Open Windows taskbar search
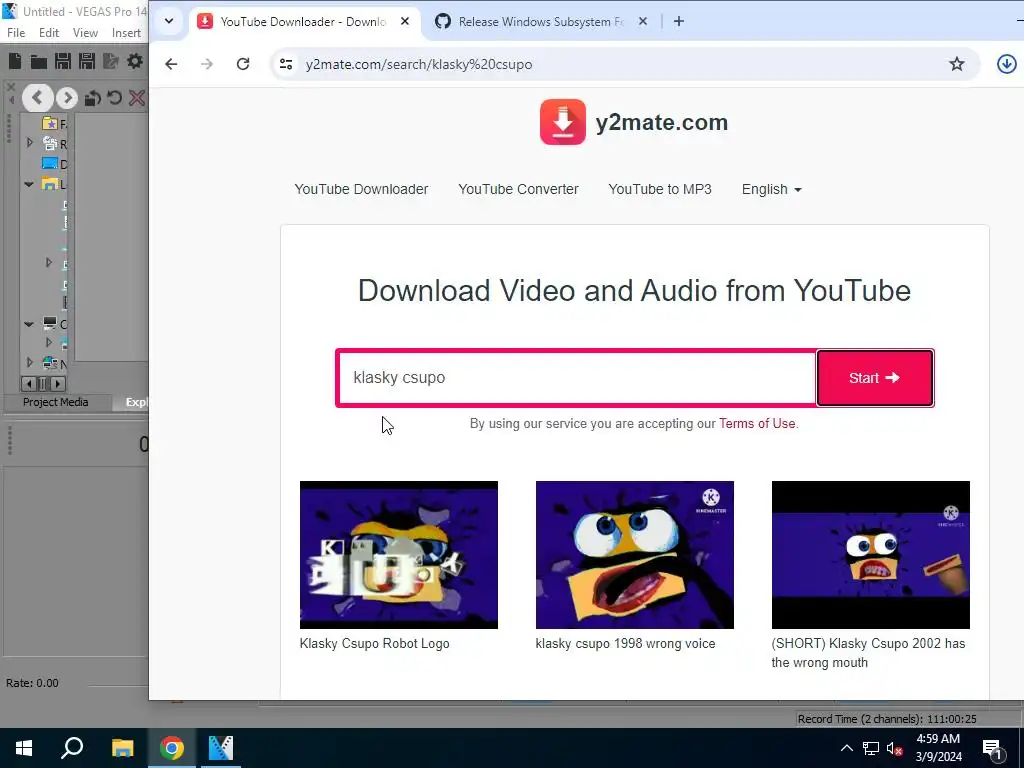Viewport: 1024px width, 768px height. 72,748
